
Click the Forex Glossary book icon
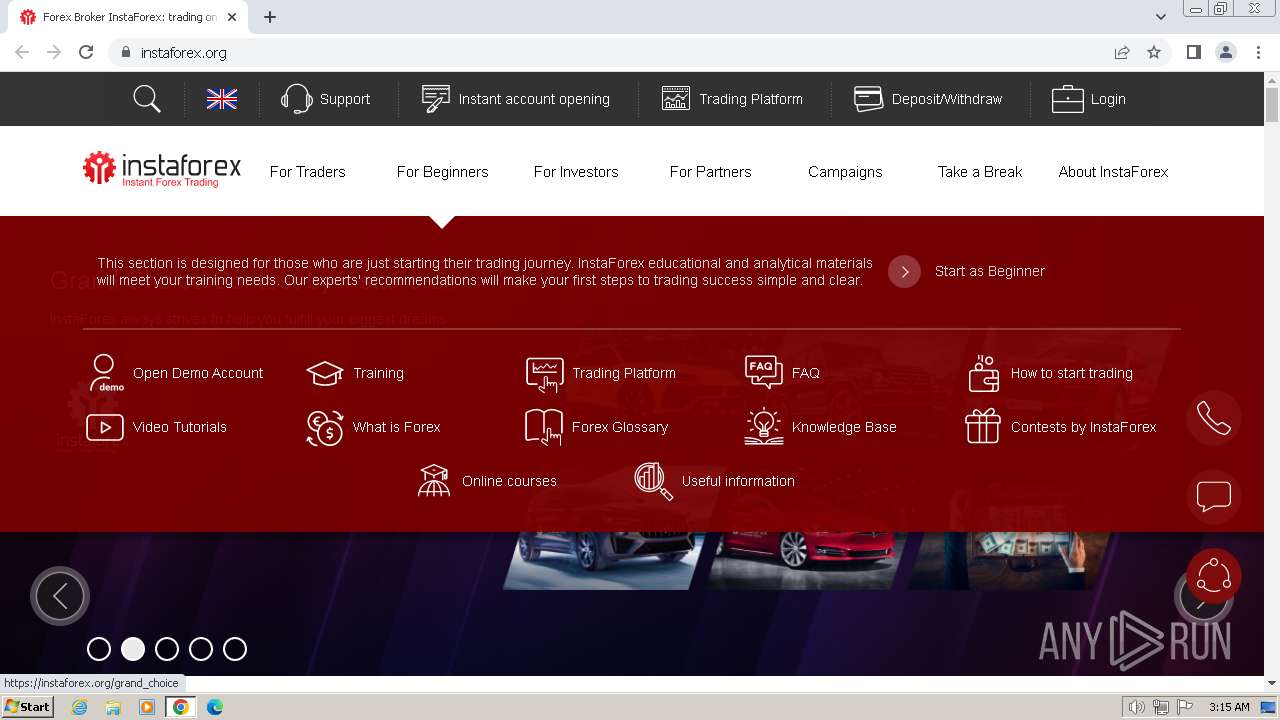pyautogui.click(x=544, y=427)
